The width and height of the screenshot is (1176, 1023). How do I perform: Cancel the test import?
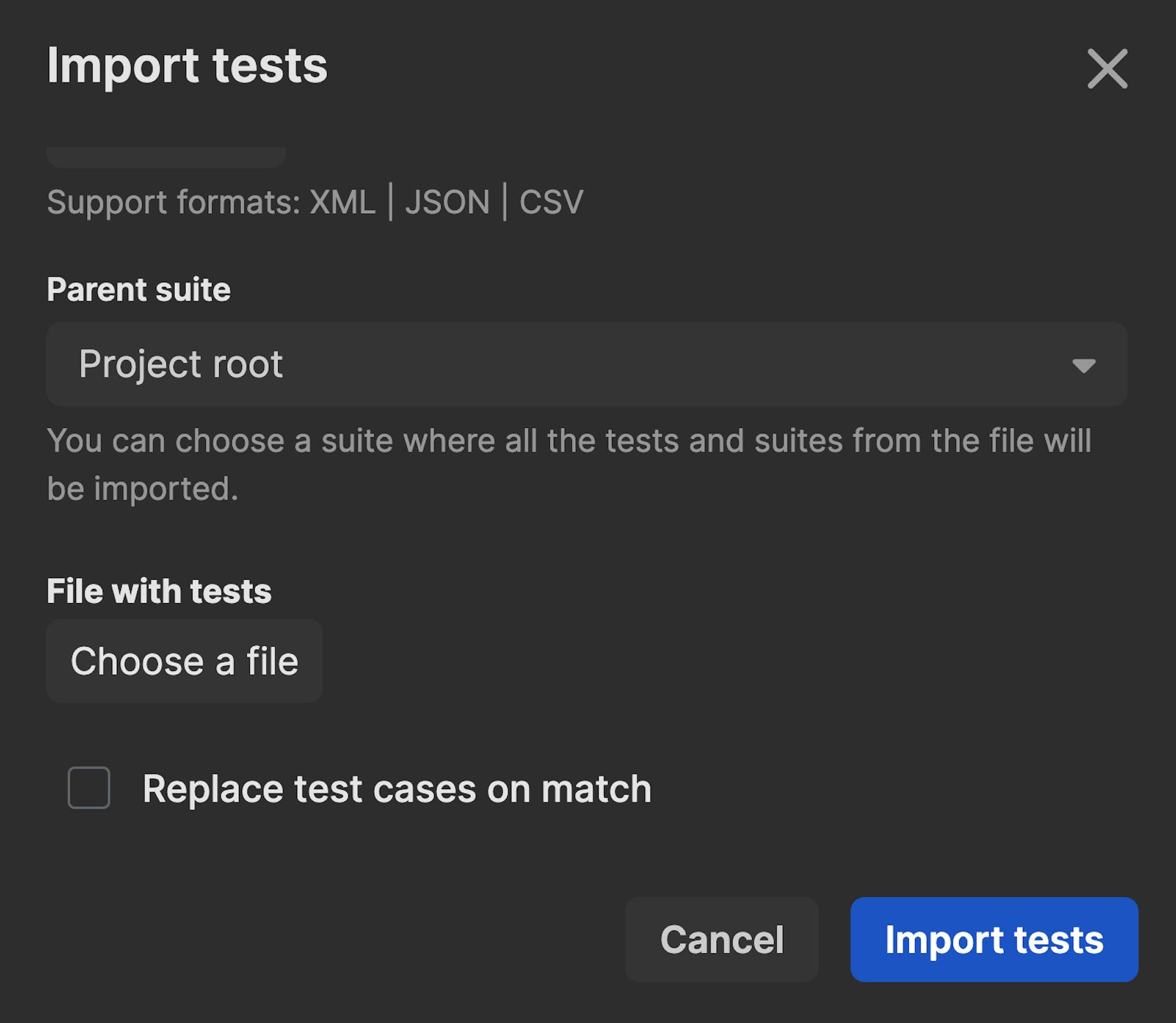point(722,941)
